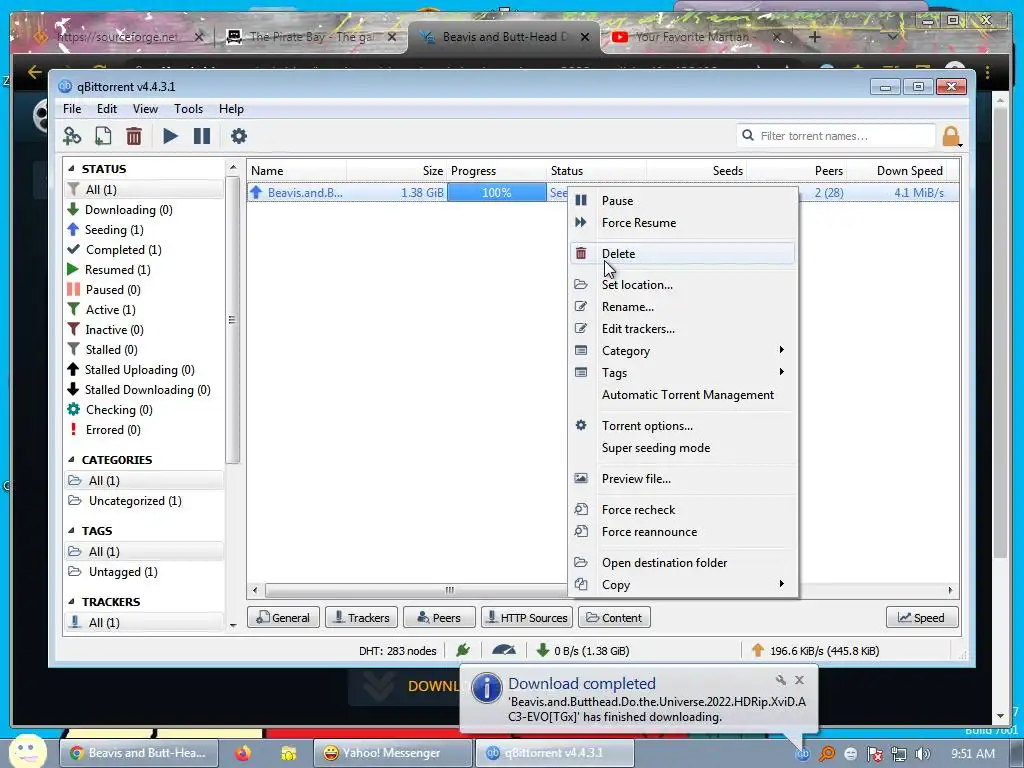Image resolution: width=1024 pixels, height=768 pixels.
Task: Click the alternative speed limits icon in status bar
Action: 504,650
